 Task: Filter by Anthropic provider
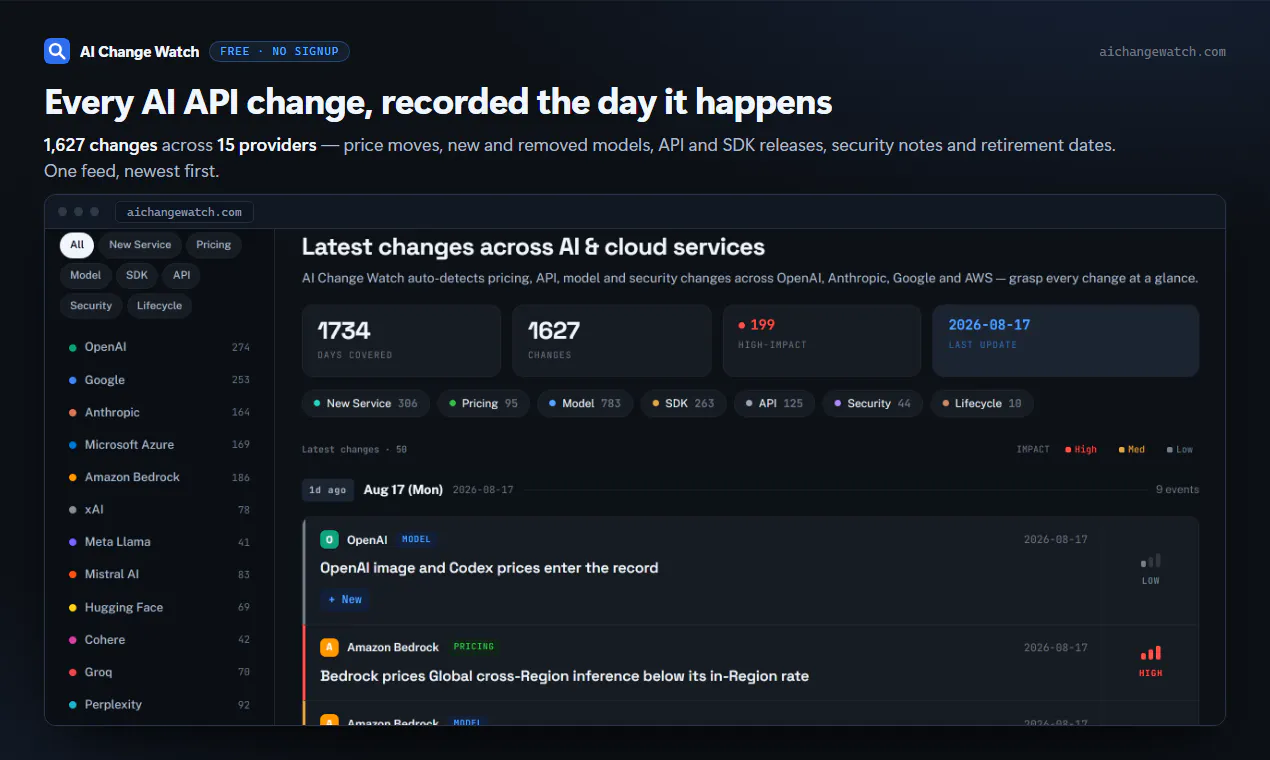pyautogui.click(x=159, y=412)
